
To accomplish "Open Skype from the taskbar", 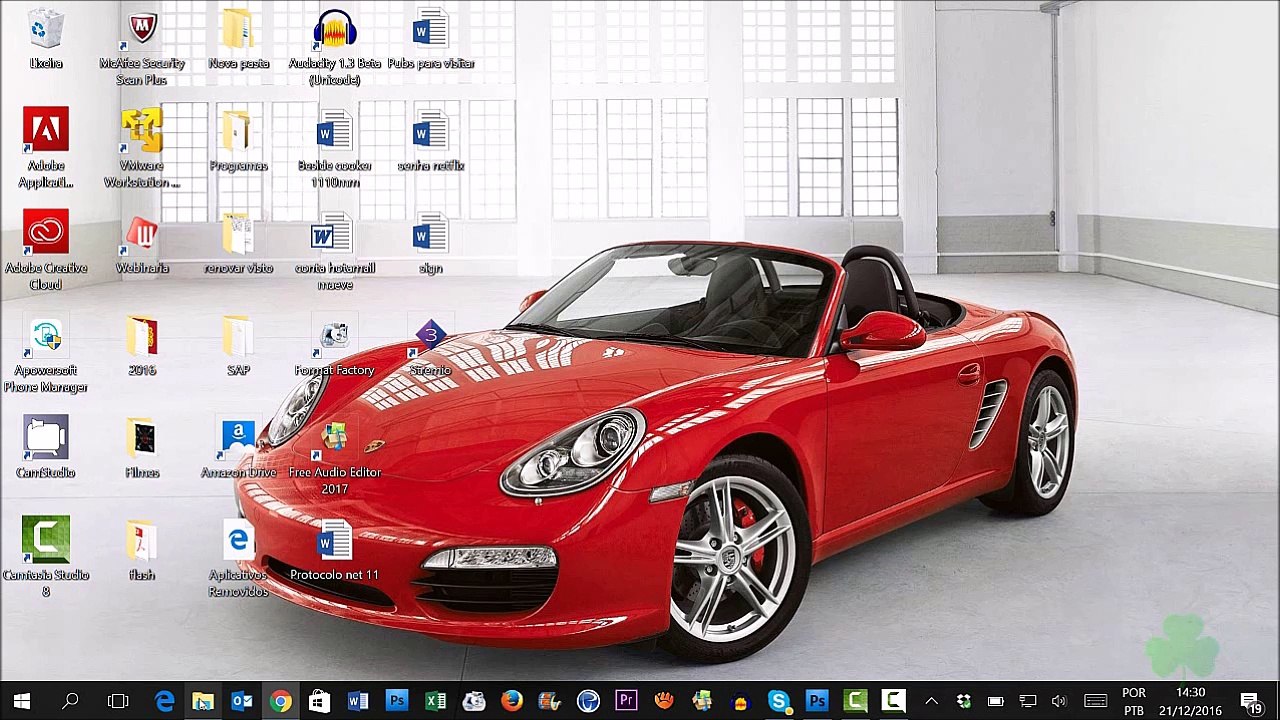I will [778, 701].
